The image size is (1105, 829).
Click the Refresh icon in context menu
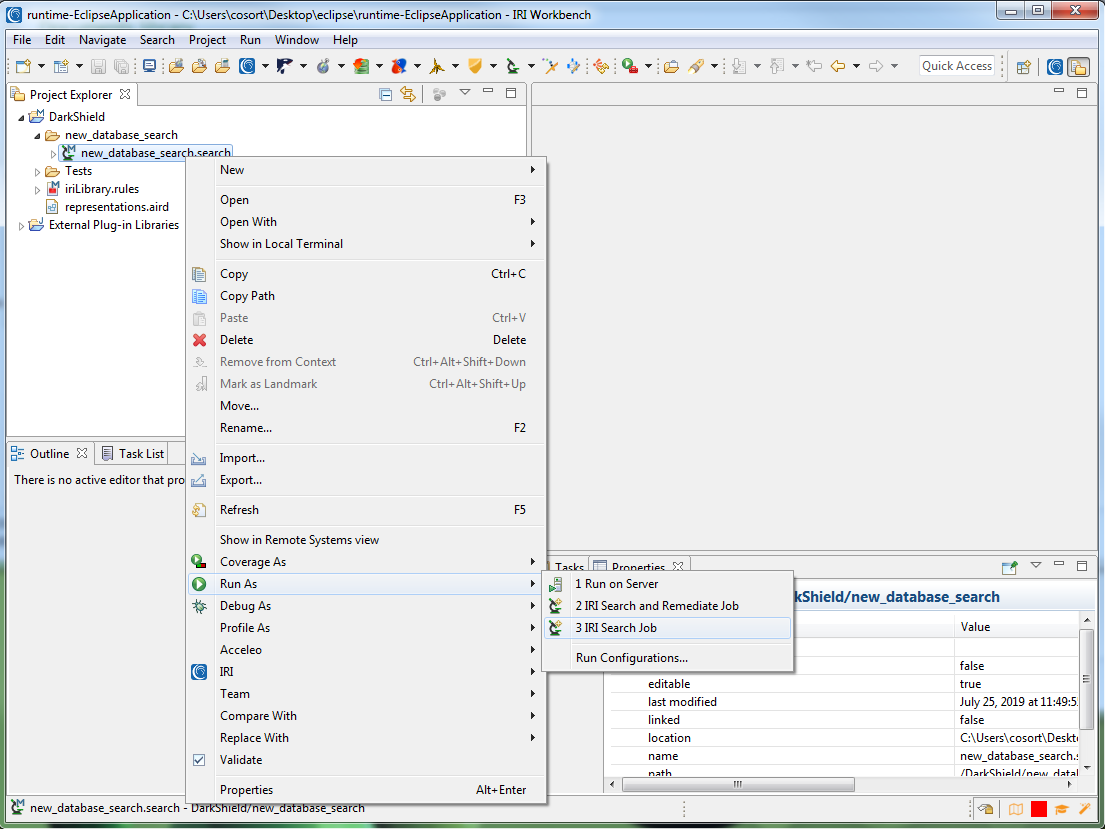199,510
